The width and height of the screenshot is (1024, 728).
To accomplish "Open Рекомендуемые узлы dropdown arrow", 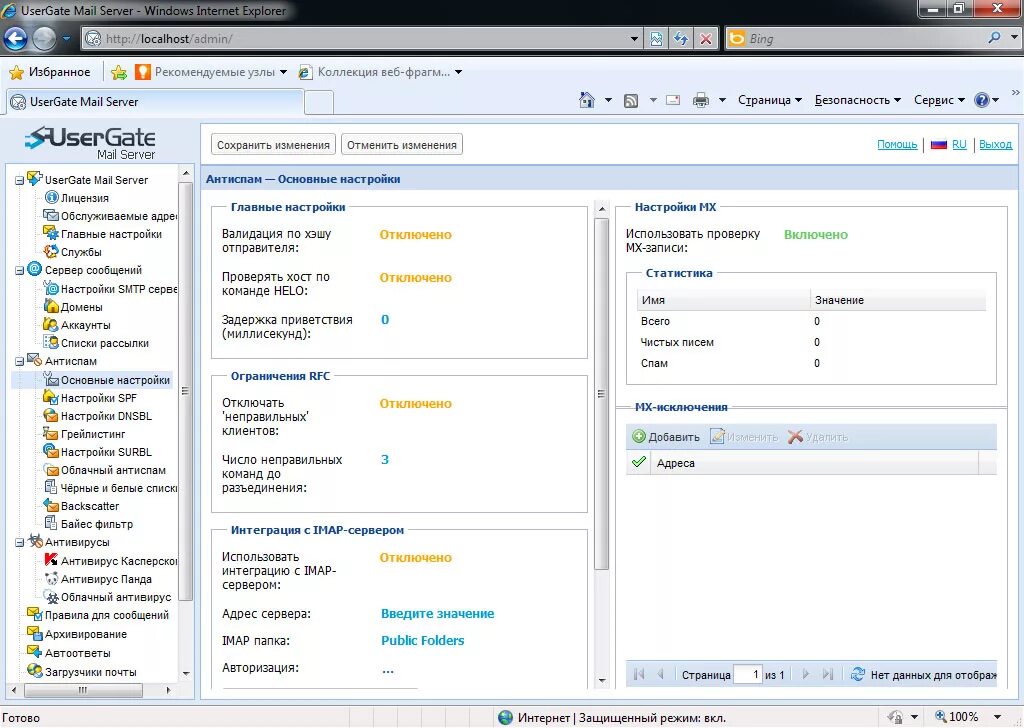I will click(x=283, y=72).
